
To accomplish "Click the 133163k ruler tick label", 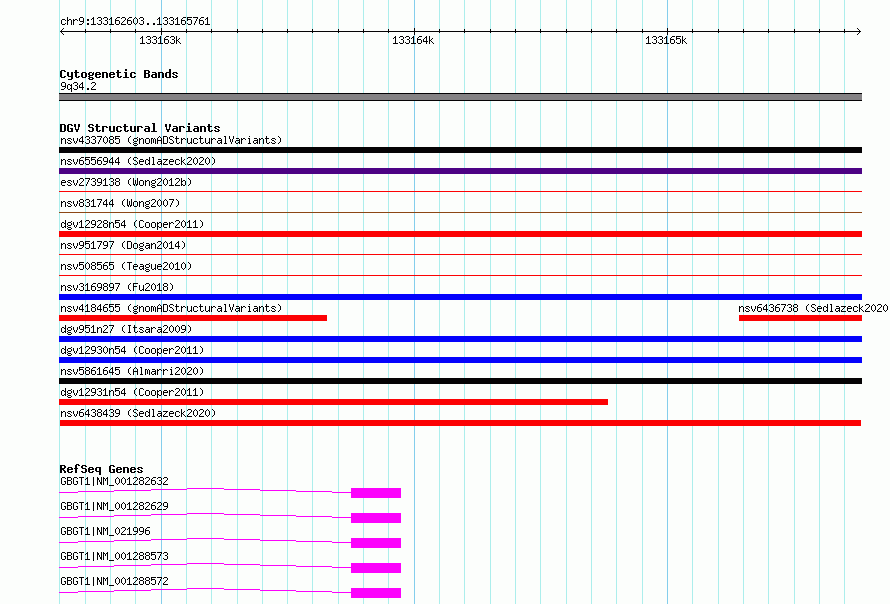I will pos(160,40).
